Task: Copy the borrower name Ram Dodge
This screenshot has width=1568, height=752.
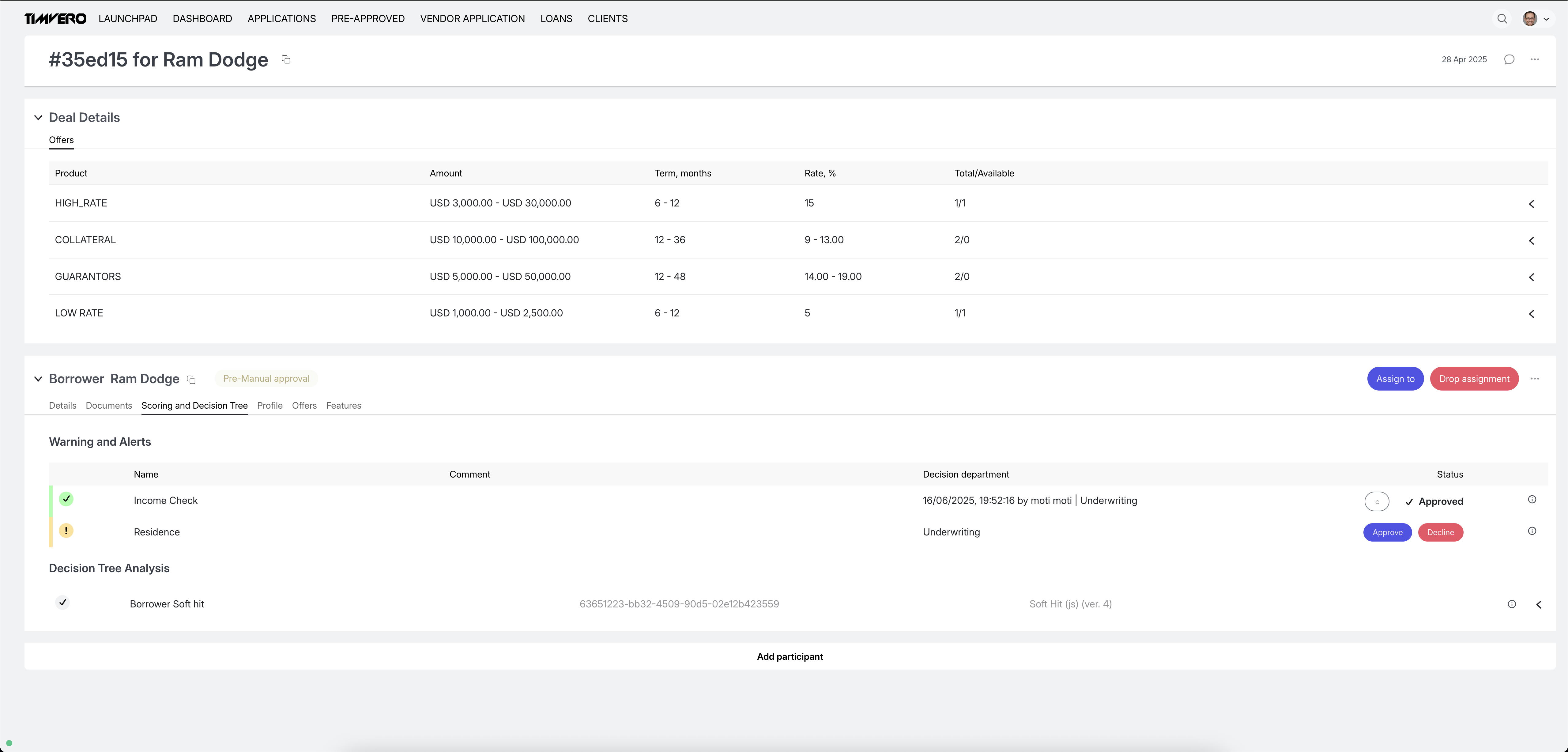Action: [191, 379]
